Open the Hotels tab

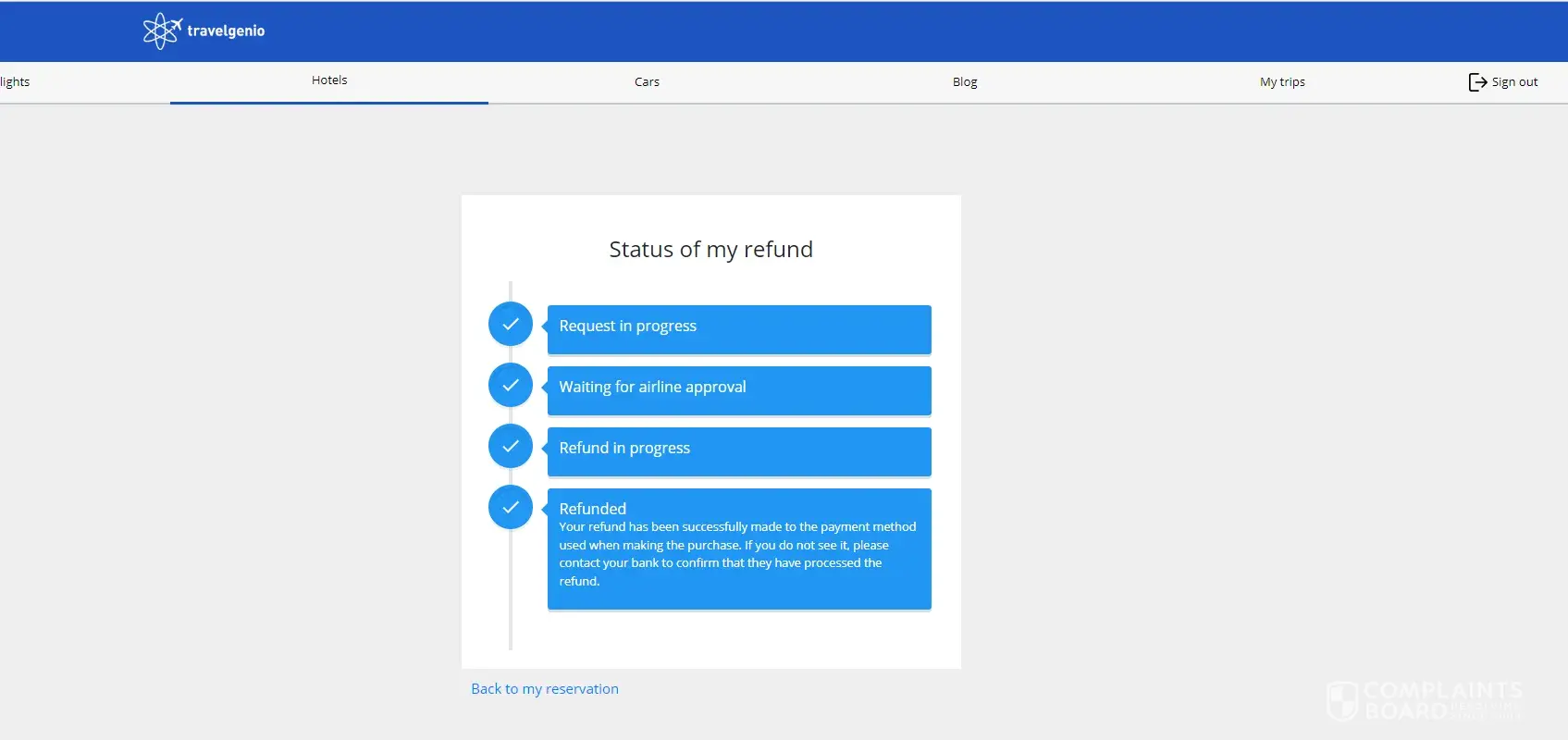(329, 80)
